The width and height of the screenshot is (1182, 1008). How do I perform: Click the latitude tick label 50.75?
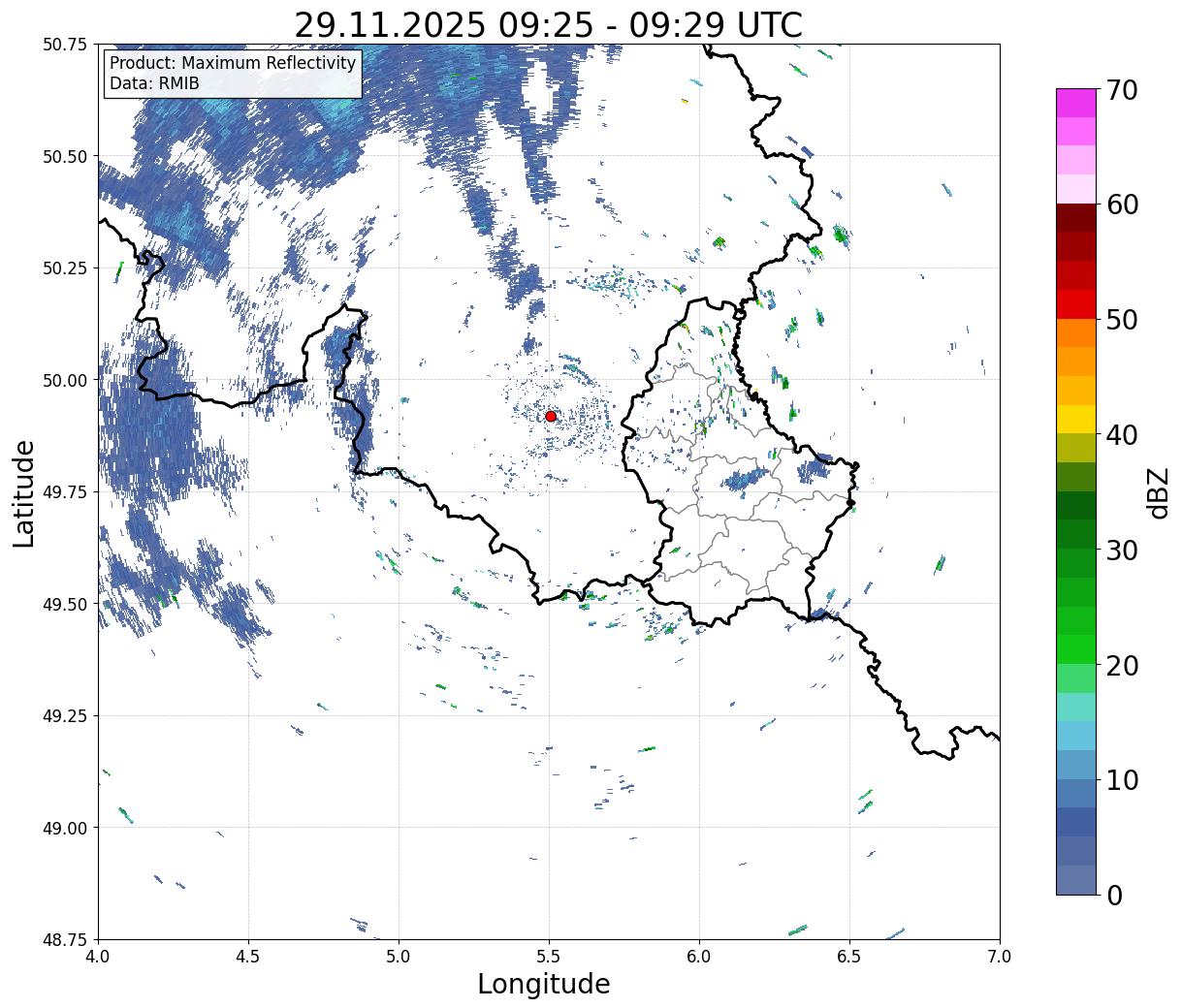click(x=65, y=45)
